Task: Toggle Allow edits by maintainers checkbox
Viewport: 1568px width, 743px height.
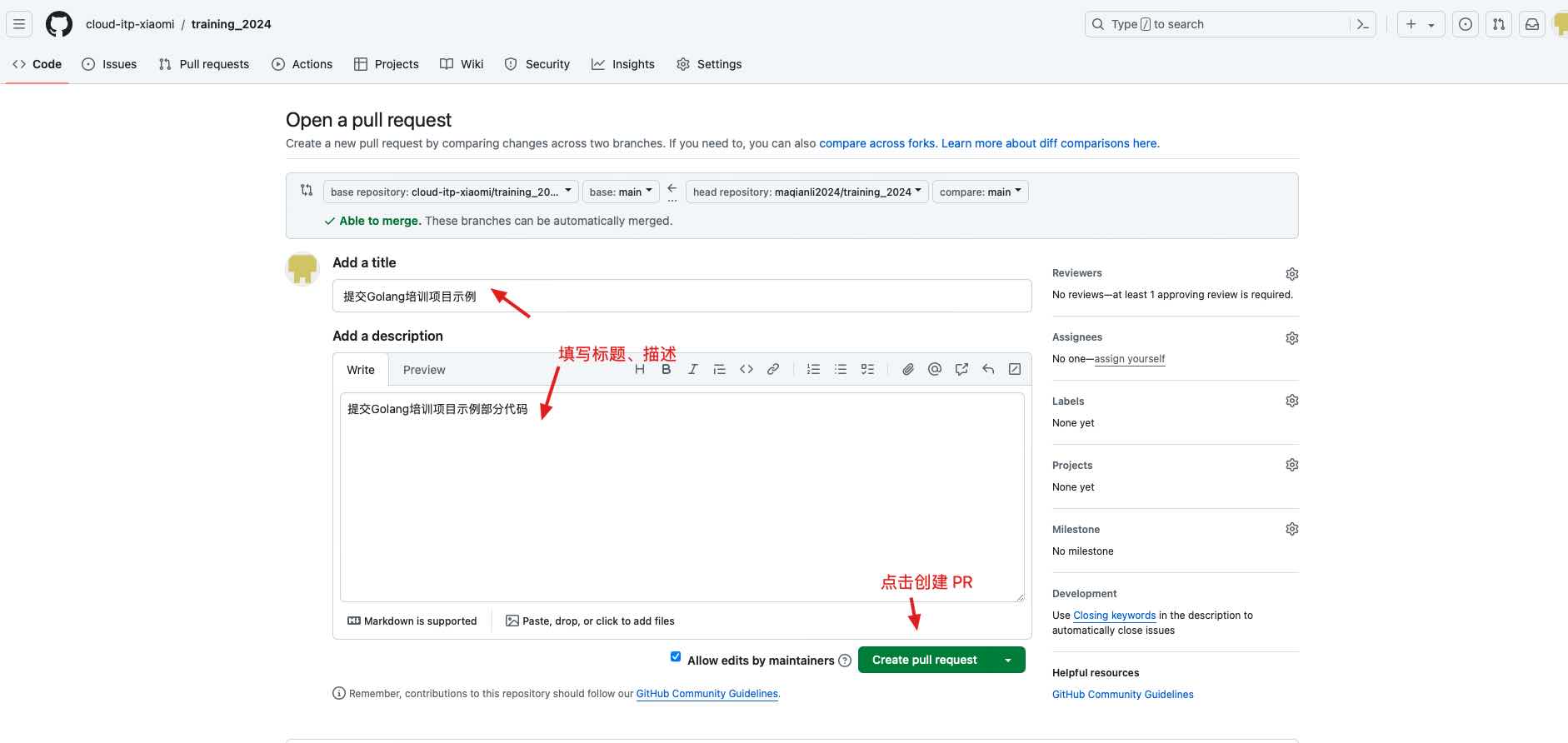Action: (676, 656)
